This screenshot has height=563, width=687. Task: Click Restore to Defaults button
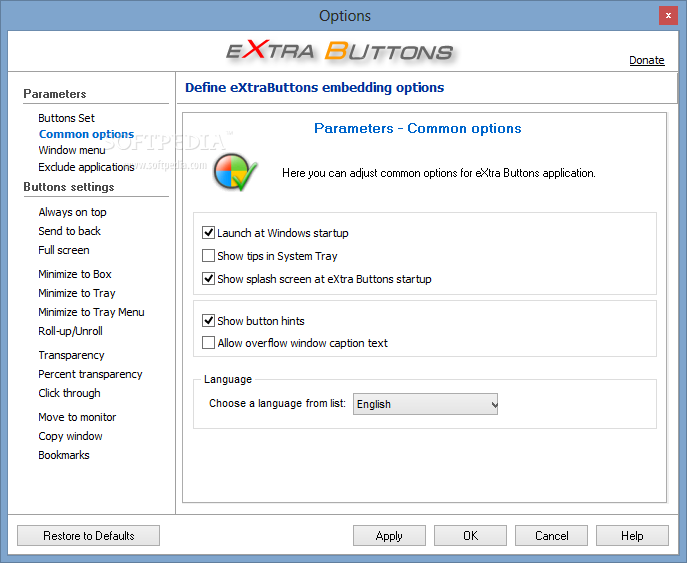(89, 535)
